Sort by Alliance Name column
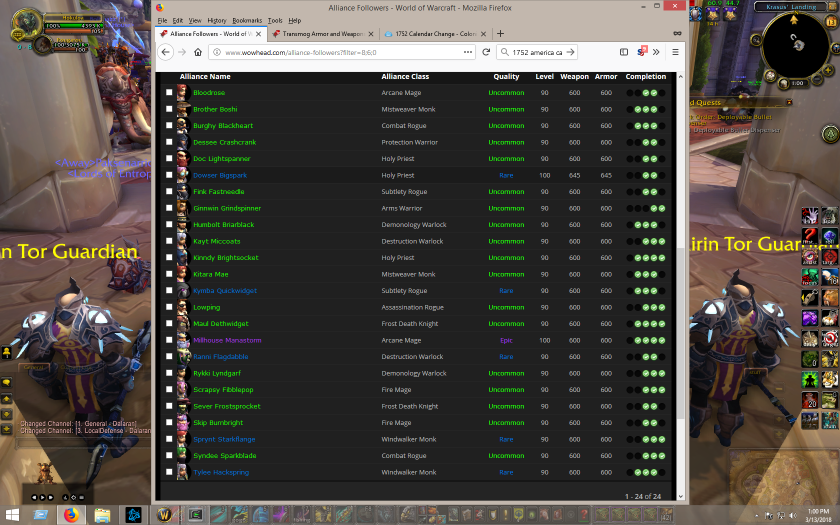The image size is (840, 525). 205,77
